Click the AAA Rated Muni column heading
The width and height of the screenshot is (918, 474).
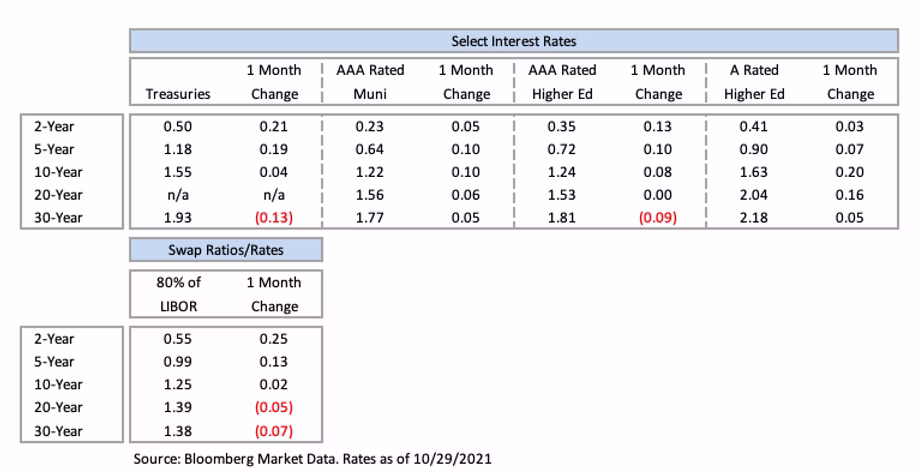coord(370,82)
